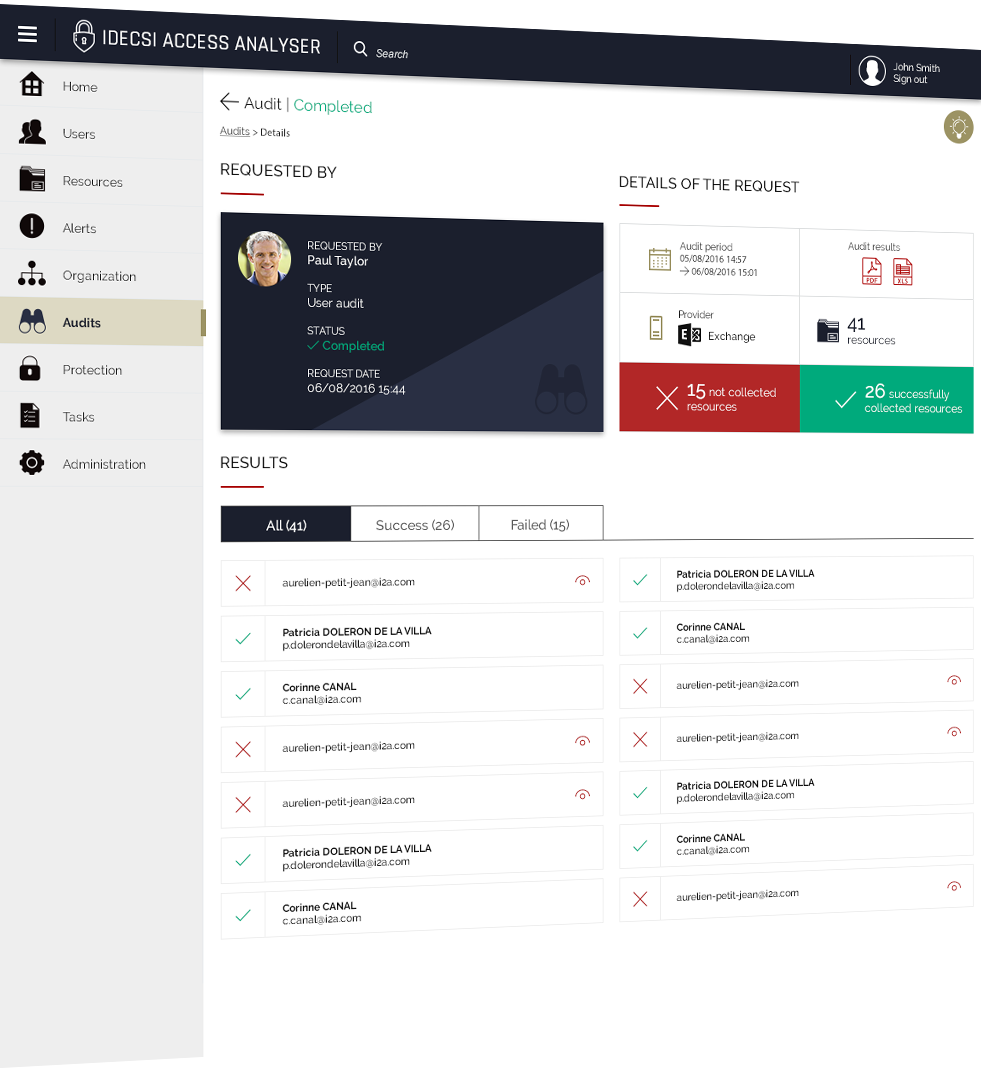Screen dimensions: 981x1073
Task: Go to Administration in the sidebar
Action: [103, 464]
